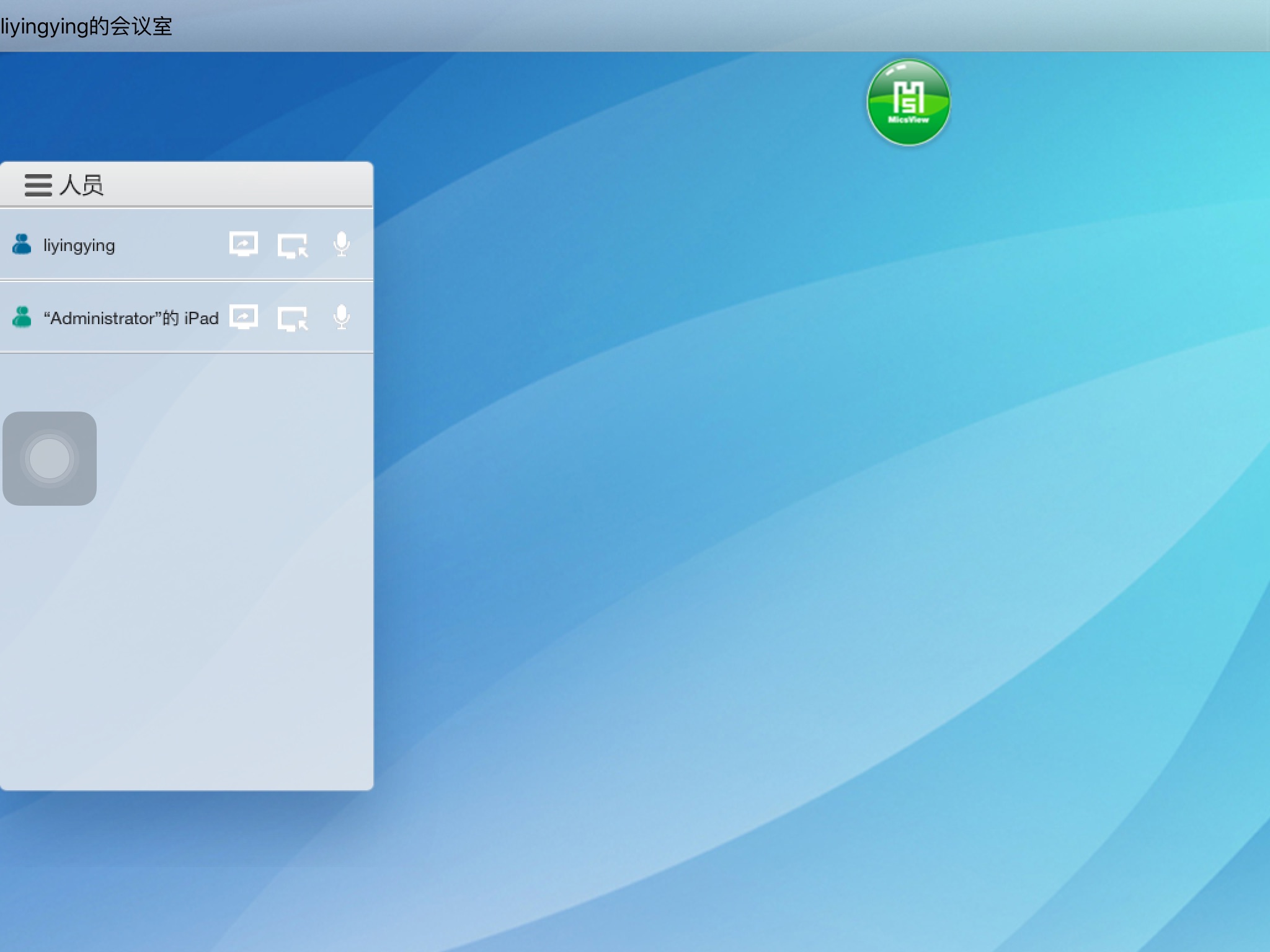Click the 人员 panel title
This screenshot has width=1270, height=952.
point(81,185)
